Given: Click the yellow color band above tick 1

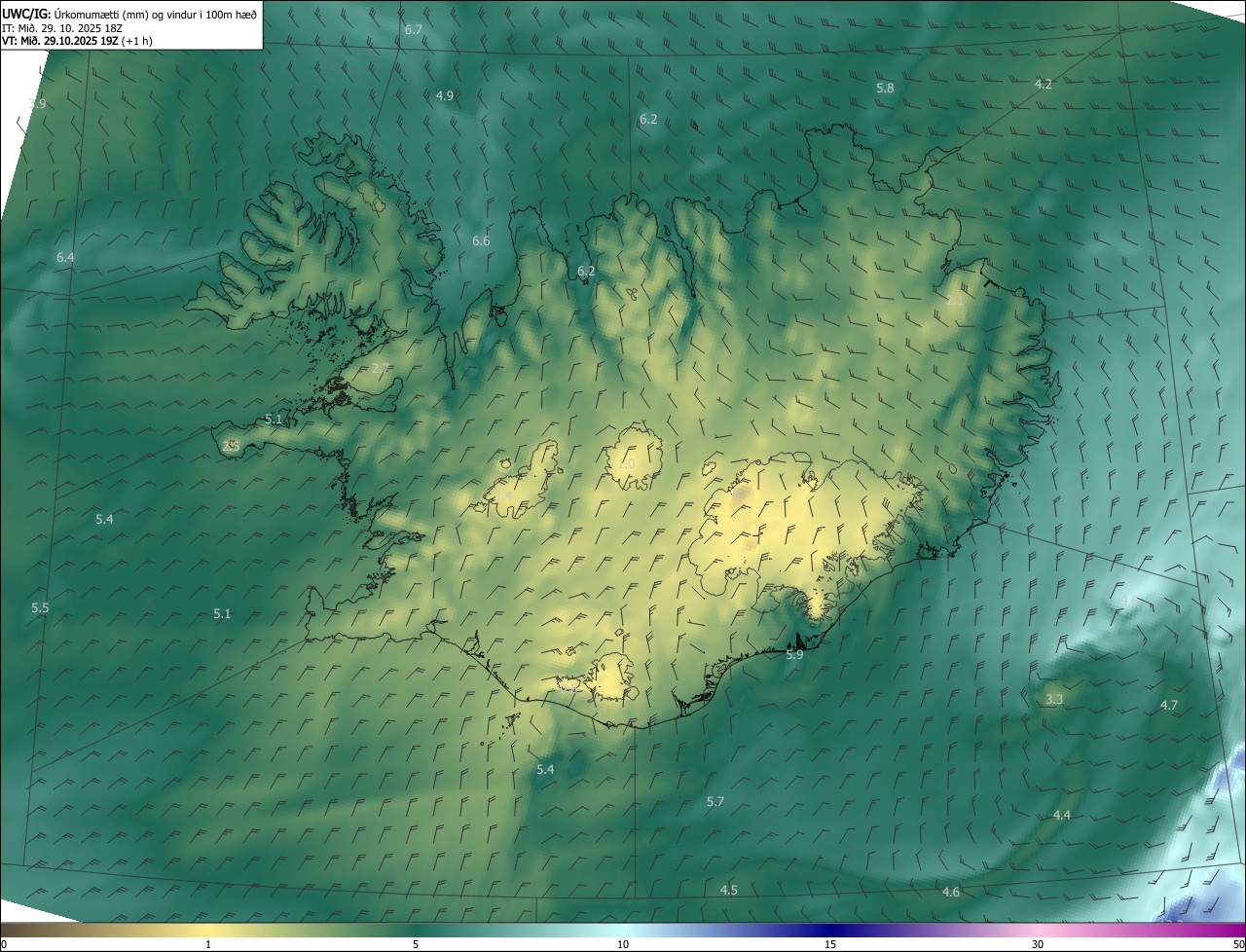Looking at the screenshot, I should click(208, 930).
